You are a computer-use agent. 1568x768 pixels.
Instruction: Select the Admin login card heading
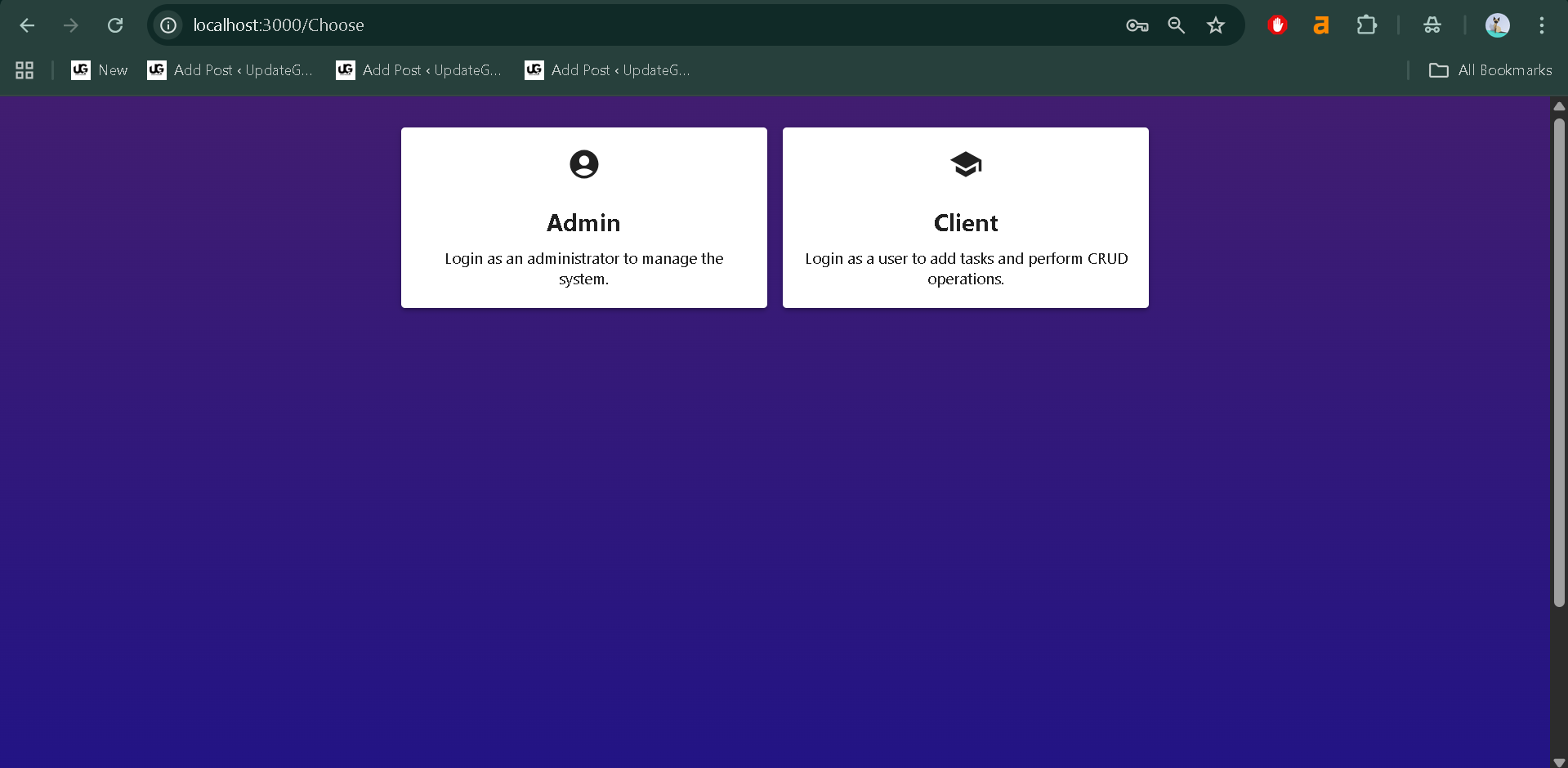(x=583, y=223)
